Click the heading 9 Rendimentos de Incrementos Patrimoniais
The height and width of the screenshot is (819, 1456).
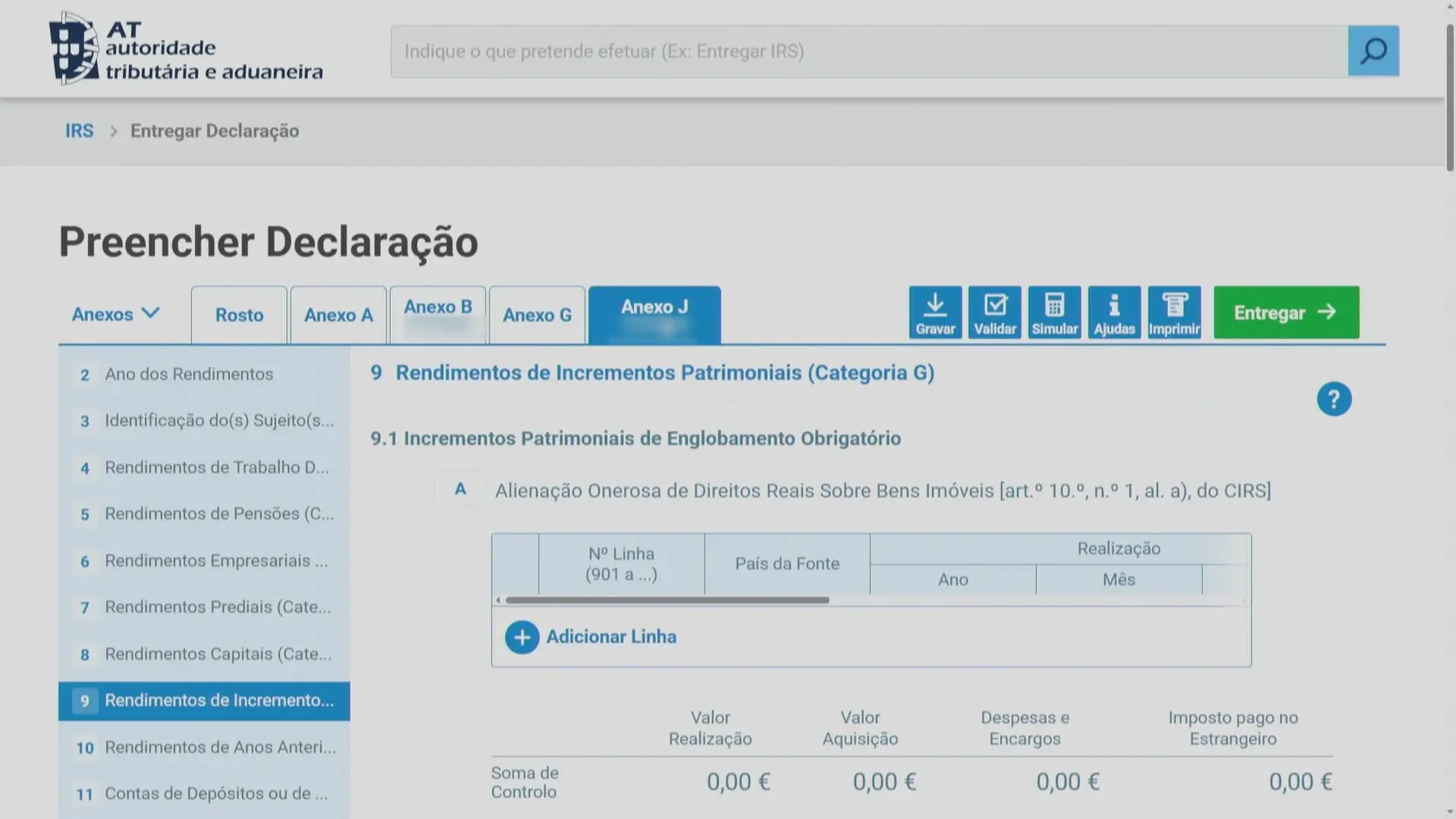click(652, 373)
